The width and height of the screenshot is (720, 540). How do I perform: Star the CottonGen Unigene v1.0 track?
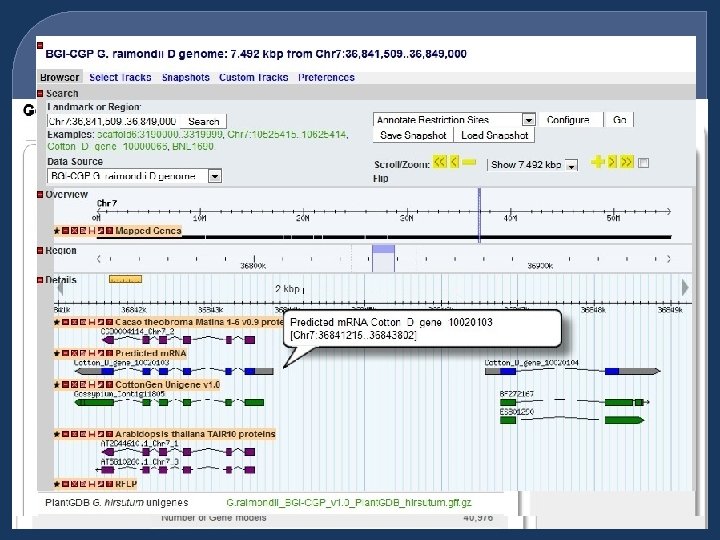[x=57, y=385]
